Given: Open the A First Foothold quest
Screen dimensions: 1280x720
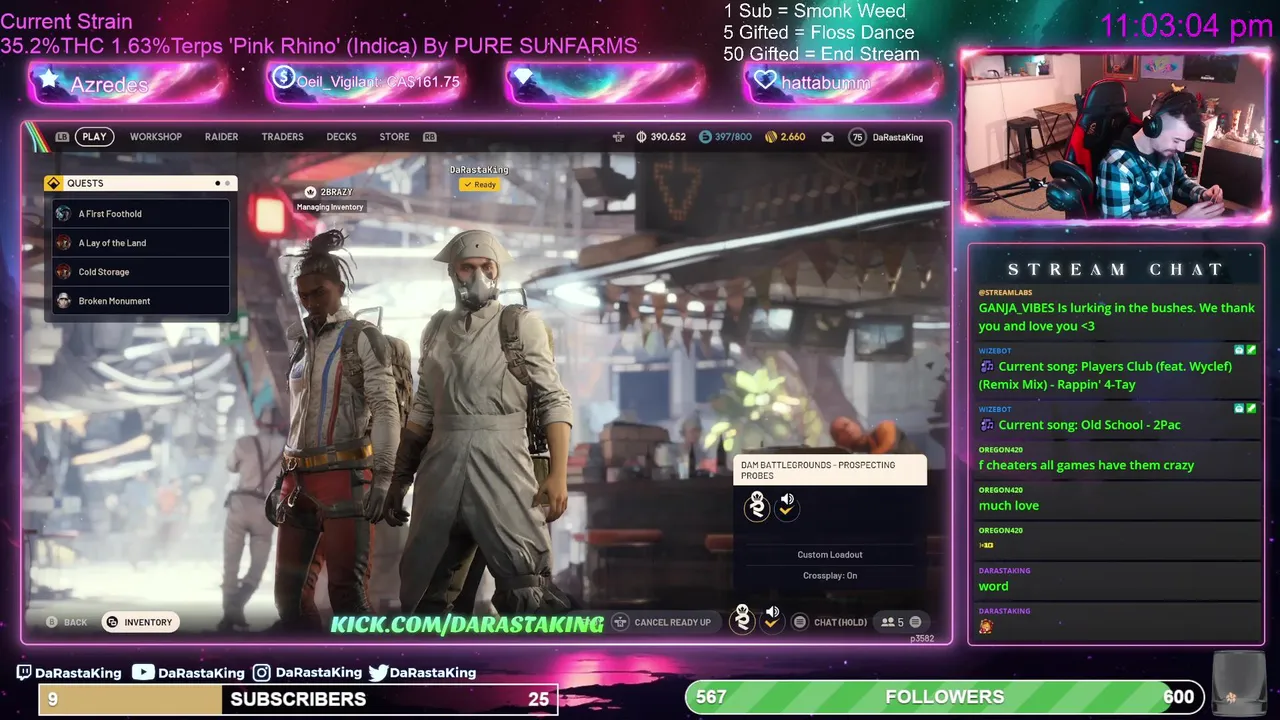Looking at the screenshot, I should coord(141,214).
